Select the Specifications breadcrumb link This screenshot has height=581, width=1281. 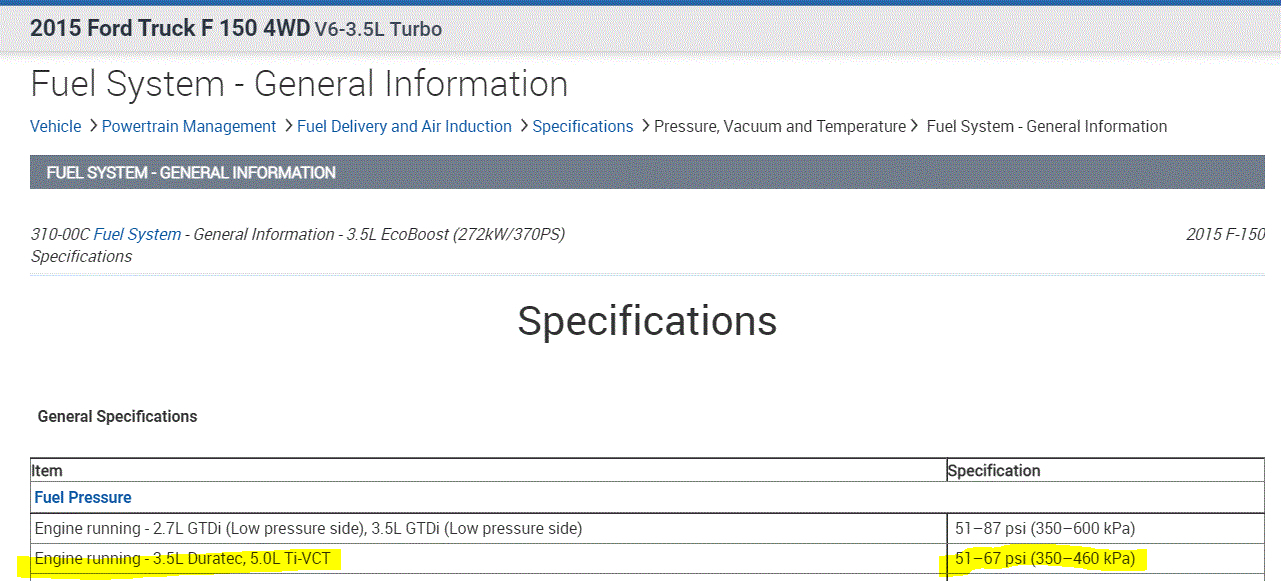click(583, 126)
